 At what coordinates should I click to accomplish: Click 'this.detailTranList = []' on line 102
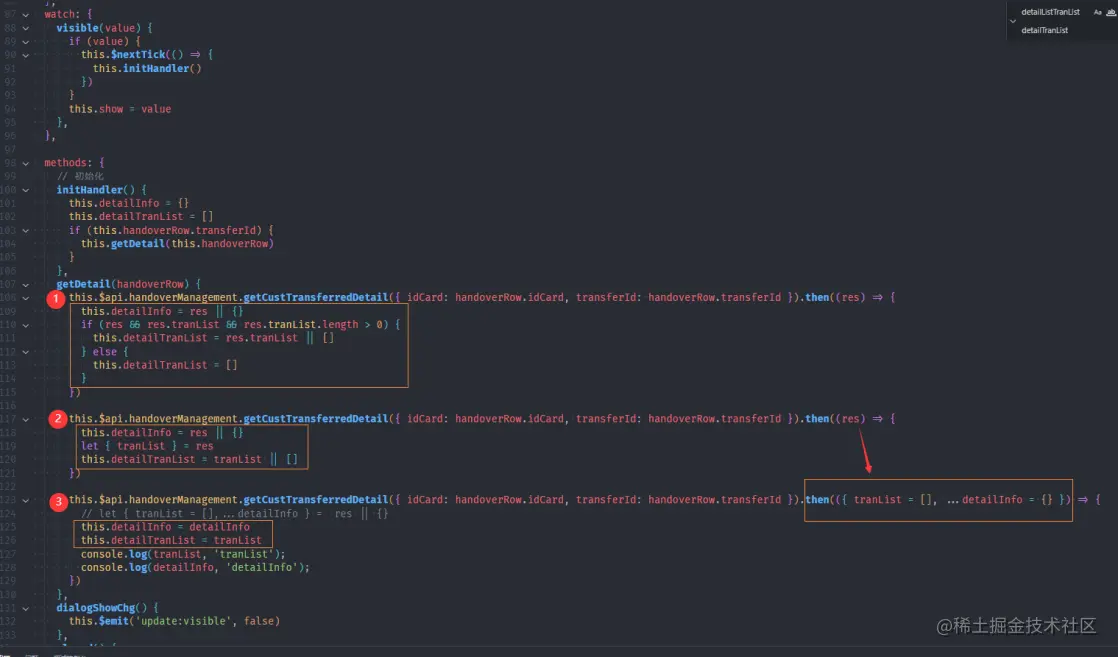[x=140, y=216]
